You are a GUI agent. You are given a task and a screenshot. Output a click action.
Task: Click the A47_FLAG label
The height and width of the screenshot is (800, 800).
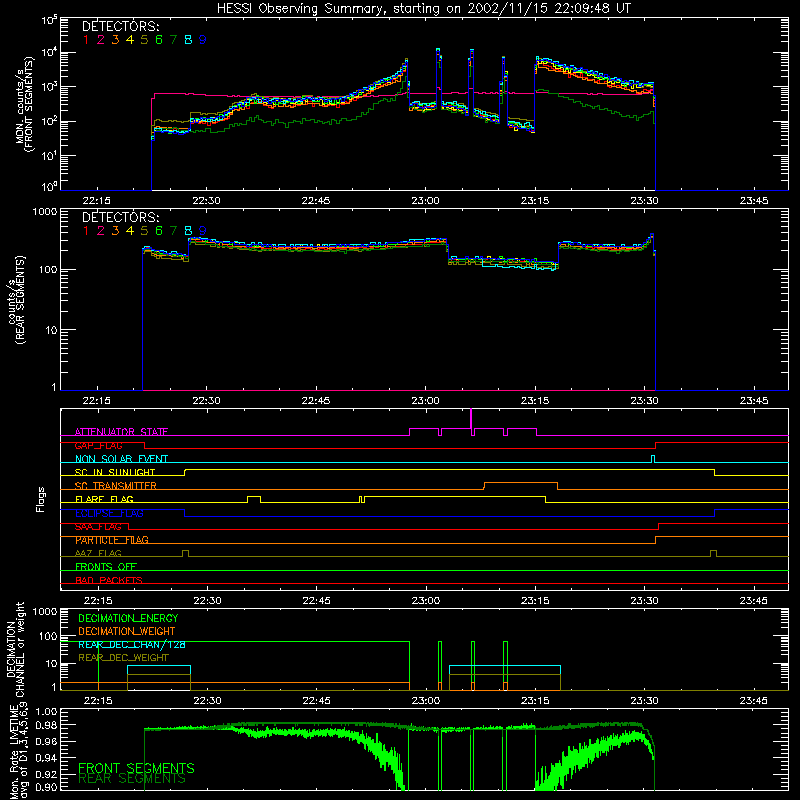pos(98,553)
